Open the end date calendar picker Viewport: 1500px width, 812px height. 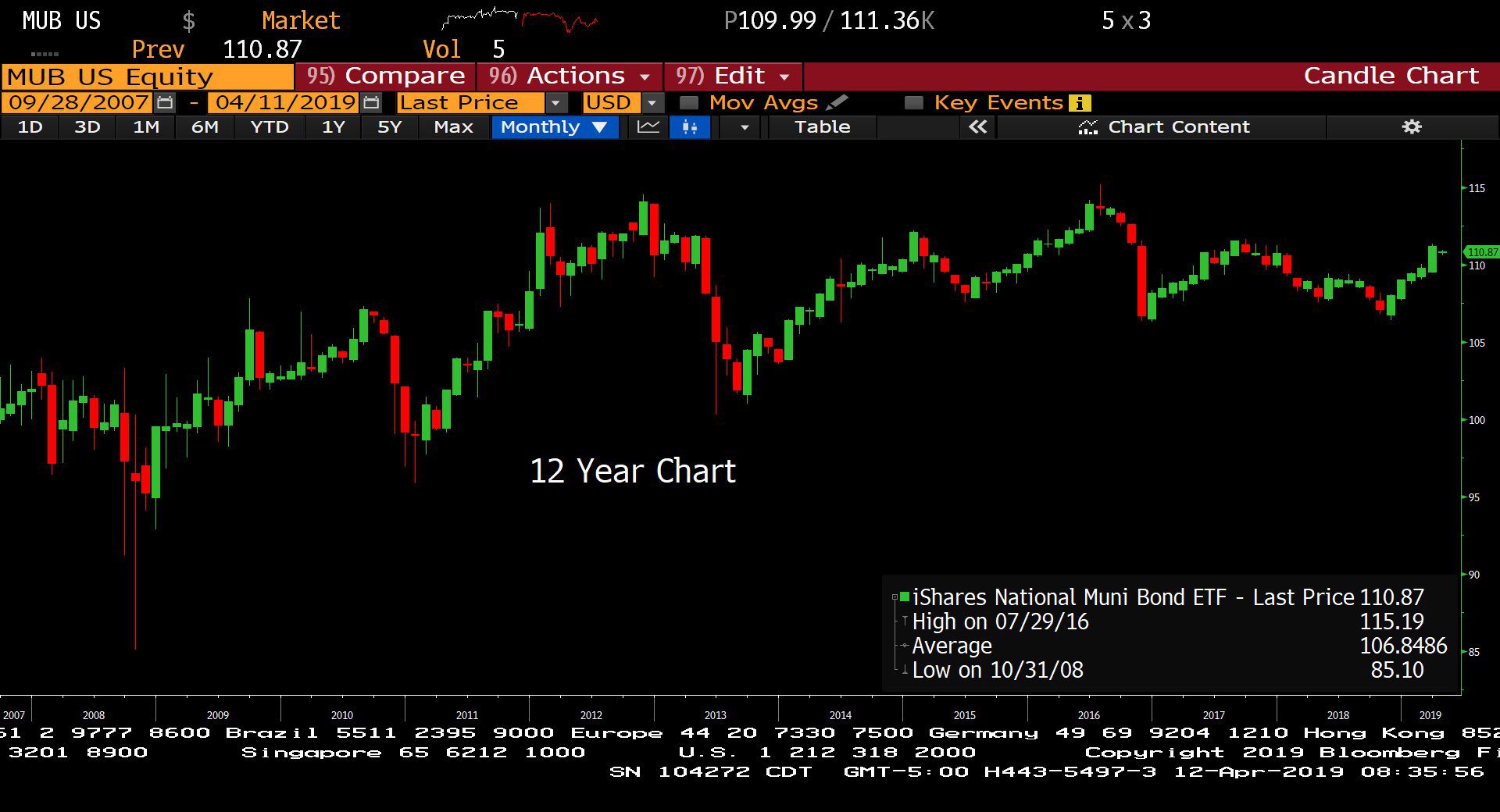[x=372, y=102]
